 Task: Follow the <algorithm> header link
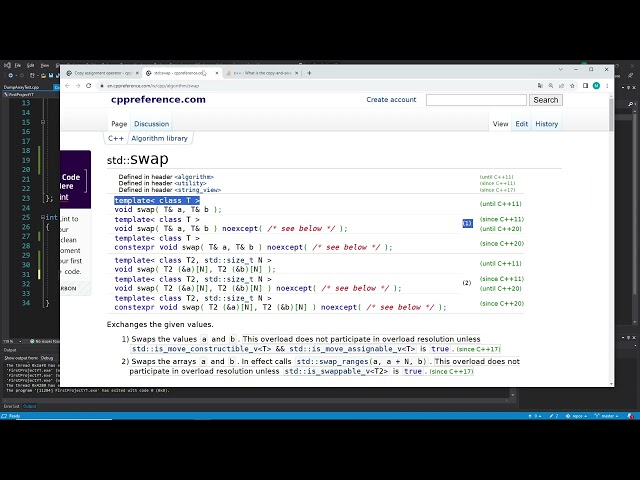pyautogui.click(x=194, y=177)
